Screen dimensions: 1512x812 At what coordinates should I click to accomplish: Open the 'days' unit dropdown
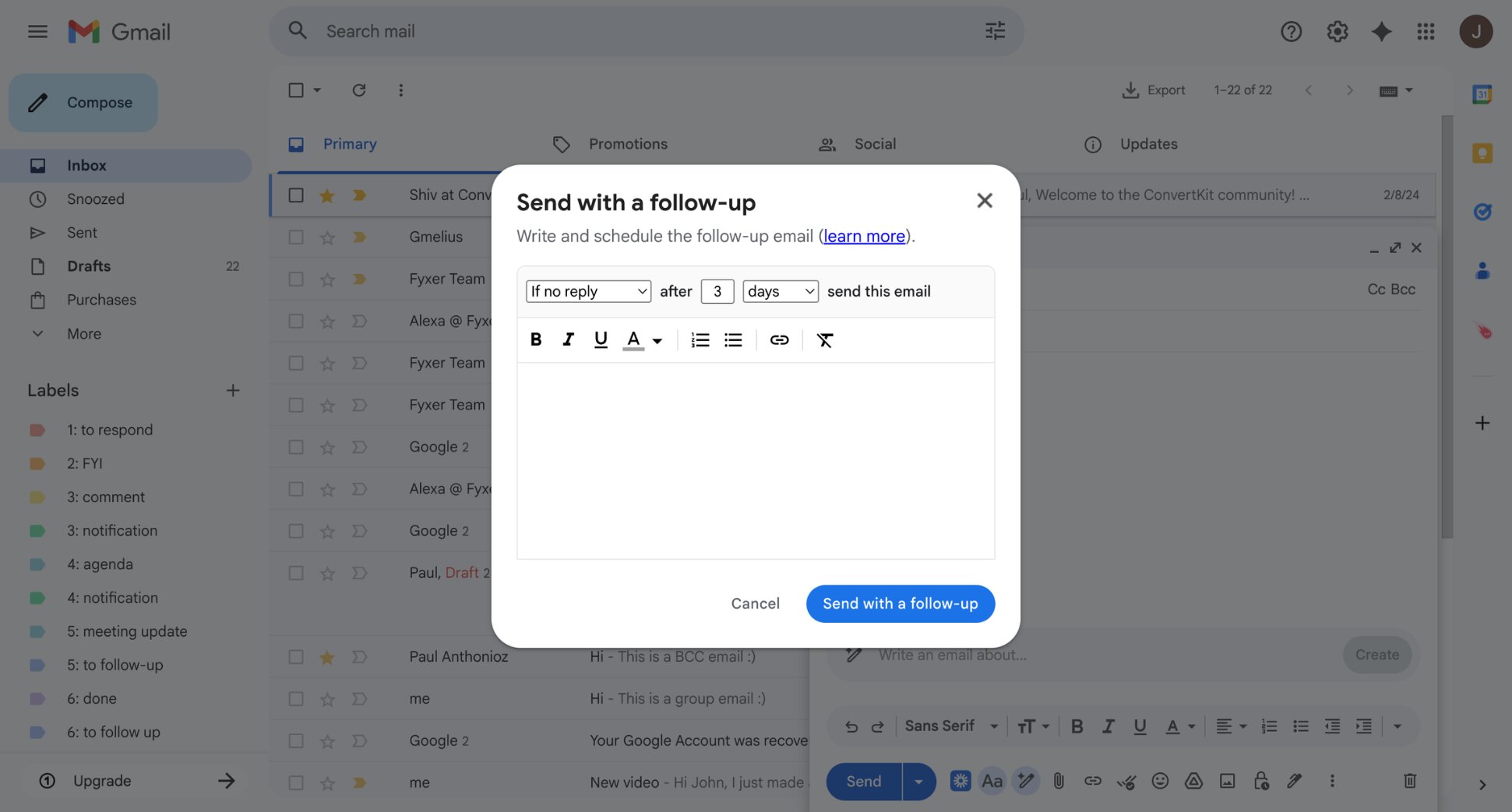780,291
